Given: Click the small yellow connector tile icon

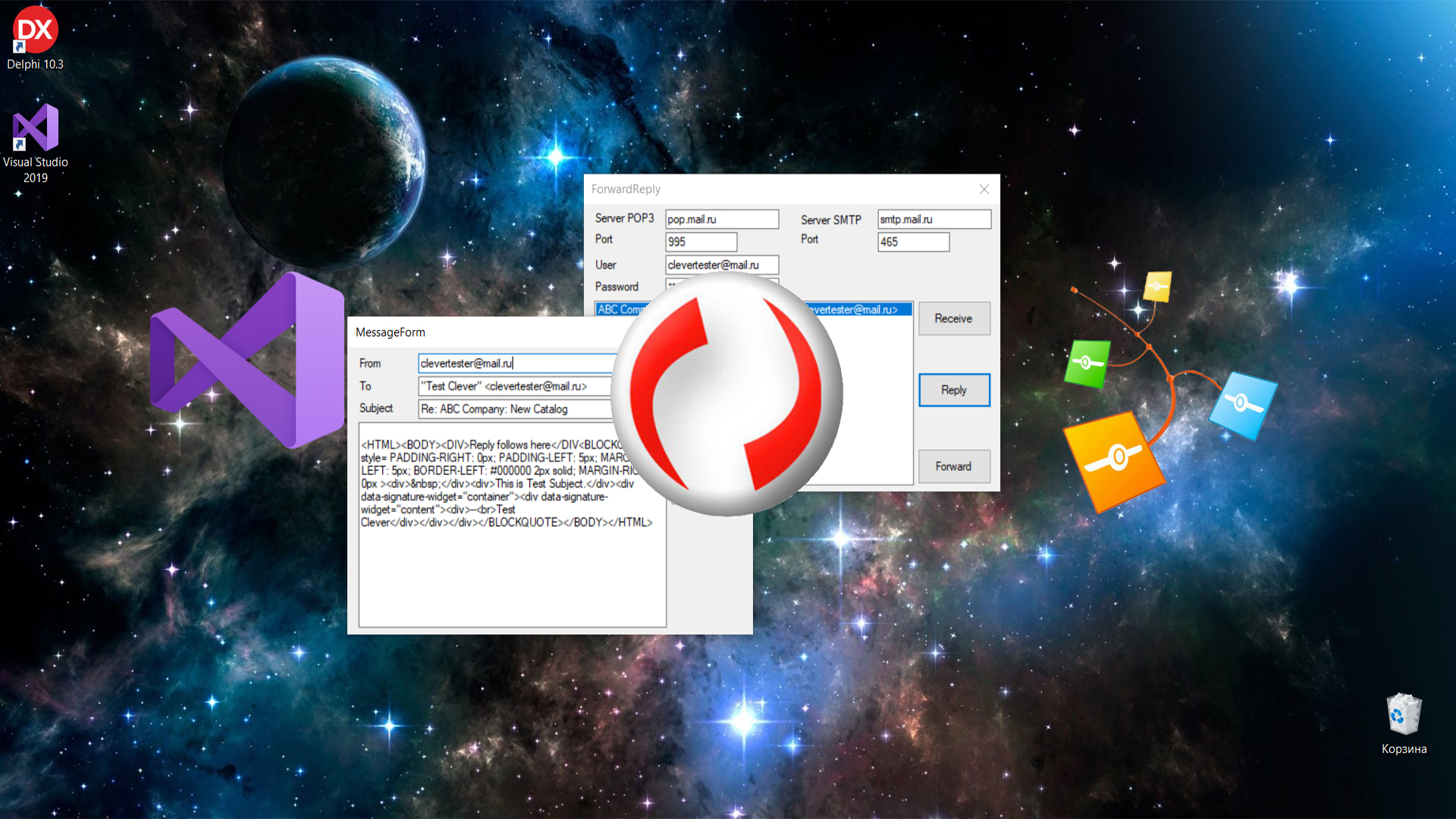Looking at the screenshot, I should coord(1157,287).
